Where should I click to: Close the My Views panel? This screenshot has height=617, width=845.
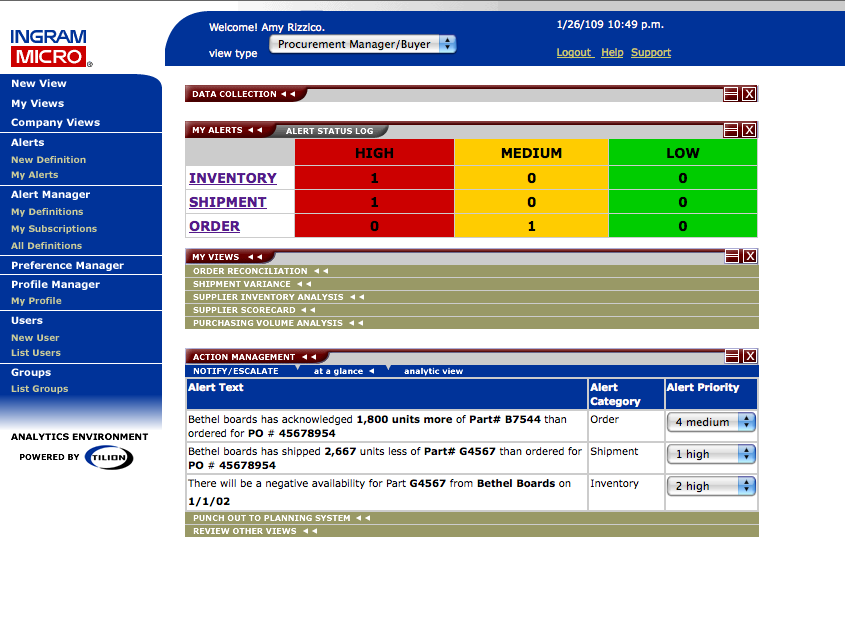(x=750, y=256)
